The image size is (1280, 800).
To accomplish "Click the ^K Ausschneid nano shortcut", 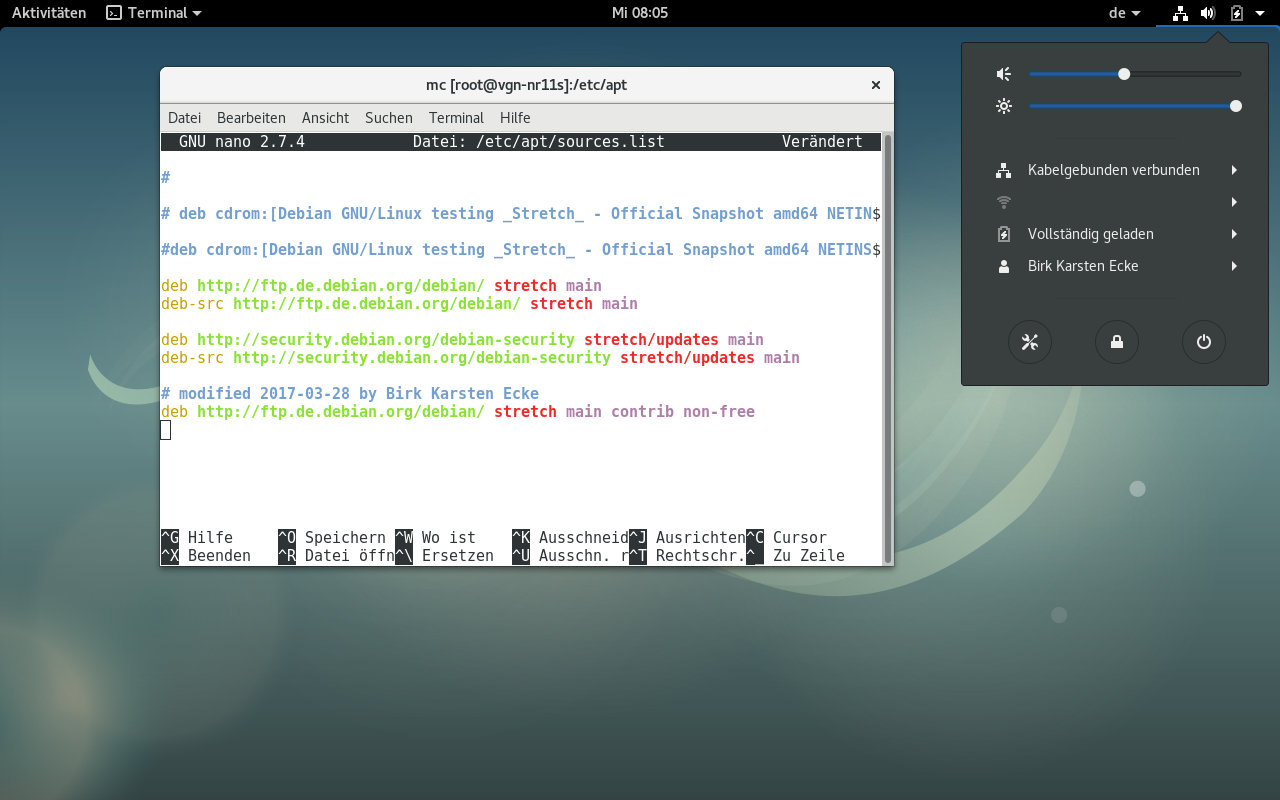I will (x=570, y=538).
